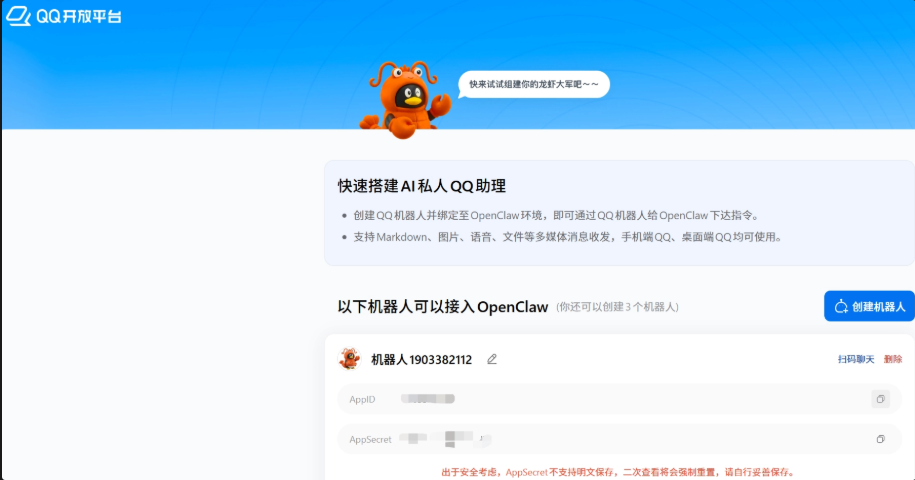Image resolution: width=915 pixels, height=480 pixels.
Task: Click the robot name 机器人 1903382112
Action: coord(421,359)
